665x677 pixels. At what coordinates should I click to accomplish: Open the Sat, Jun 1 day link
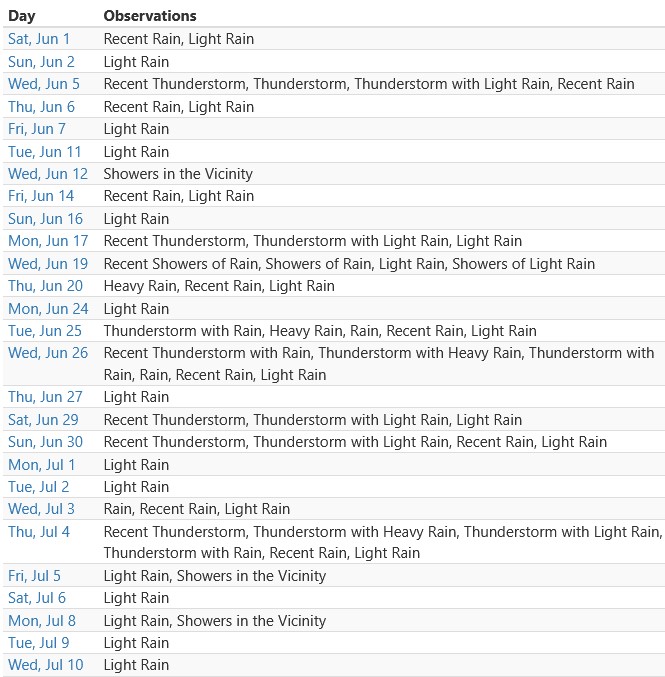click(x=39, y=39)
